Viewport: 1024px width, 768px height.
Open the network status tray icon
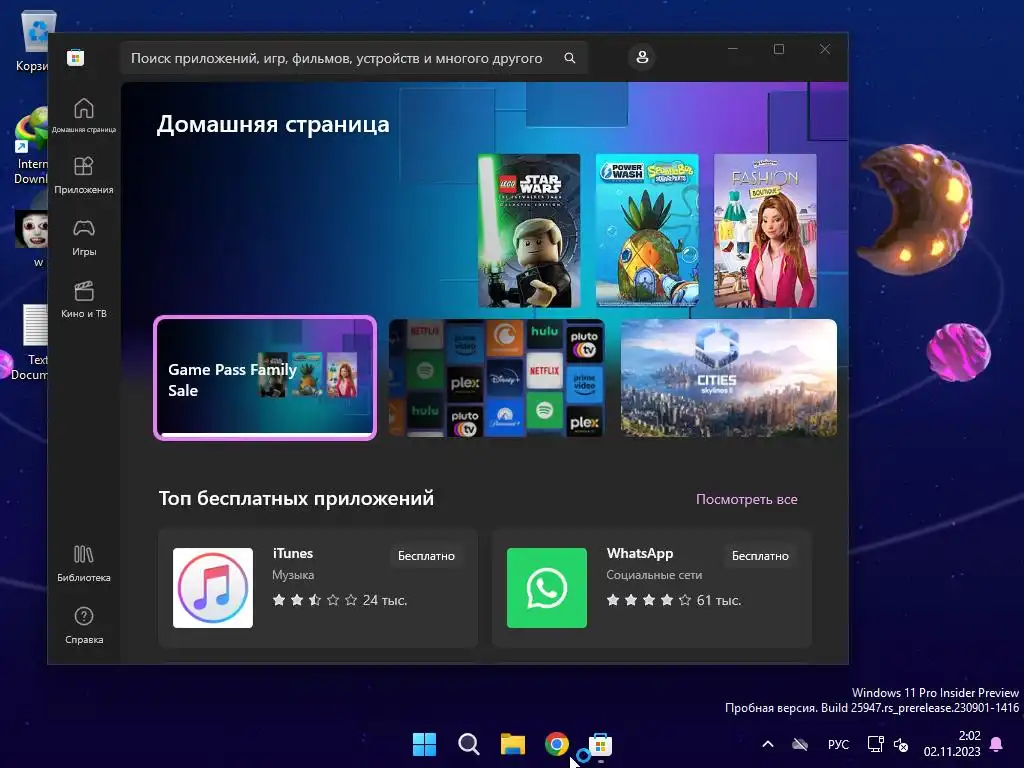point(875,744)
